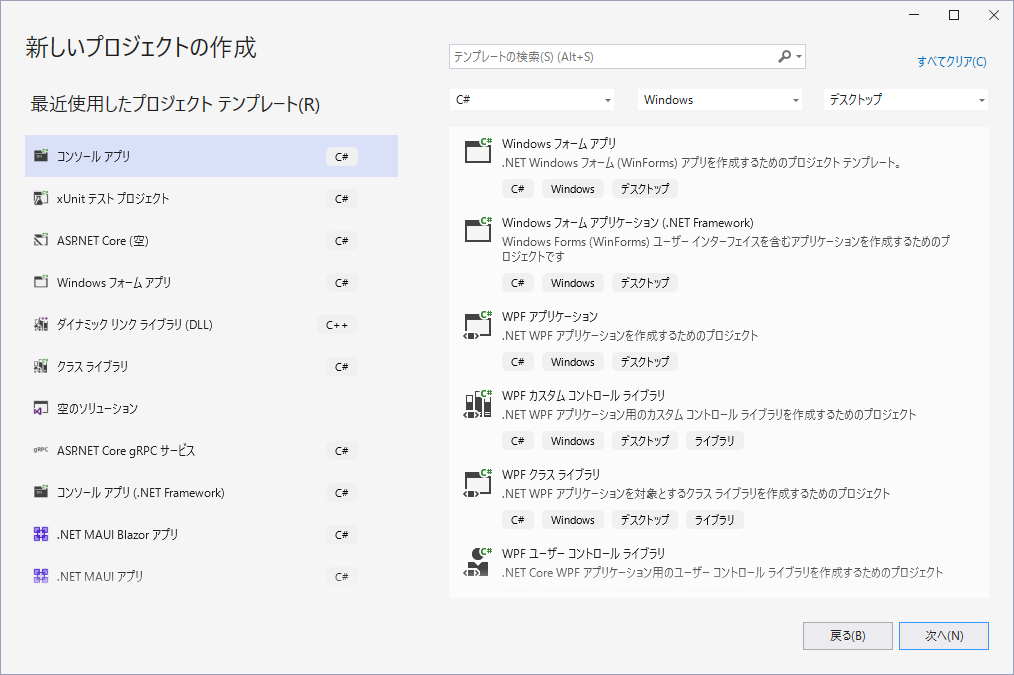The height and width of the screenshot is (675, 1014).
Task: Select ダイナミック リンク ライブラリ (DLL) template
Action: click(x=211, y=324)
